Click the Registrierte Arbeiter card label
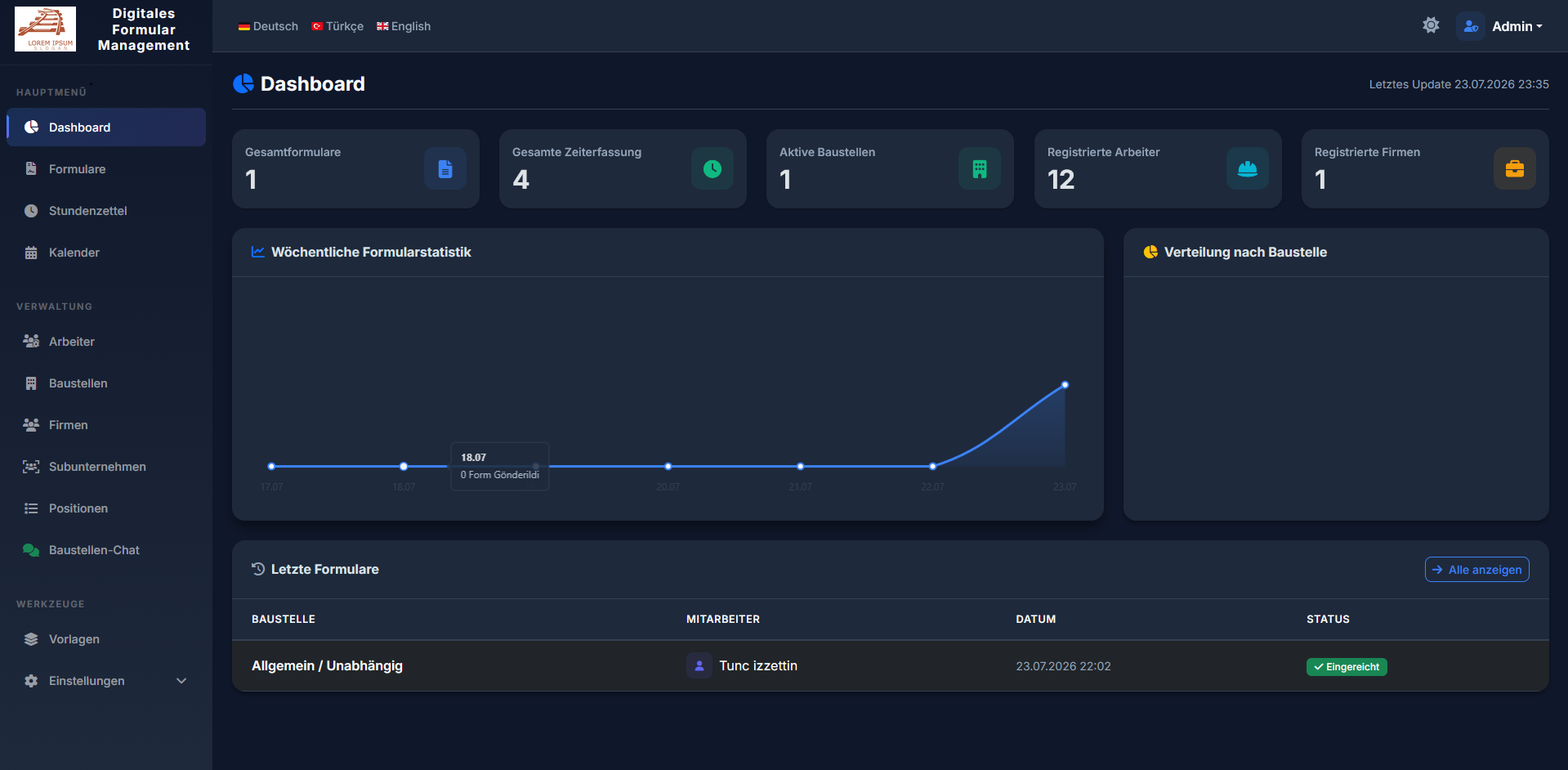 click(1103, 152)
